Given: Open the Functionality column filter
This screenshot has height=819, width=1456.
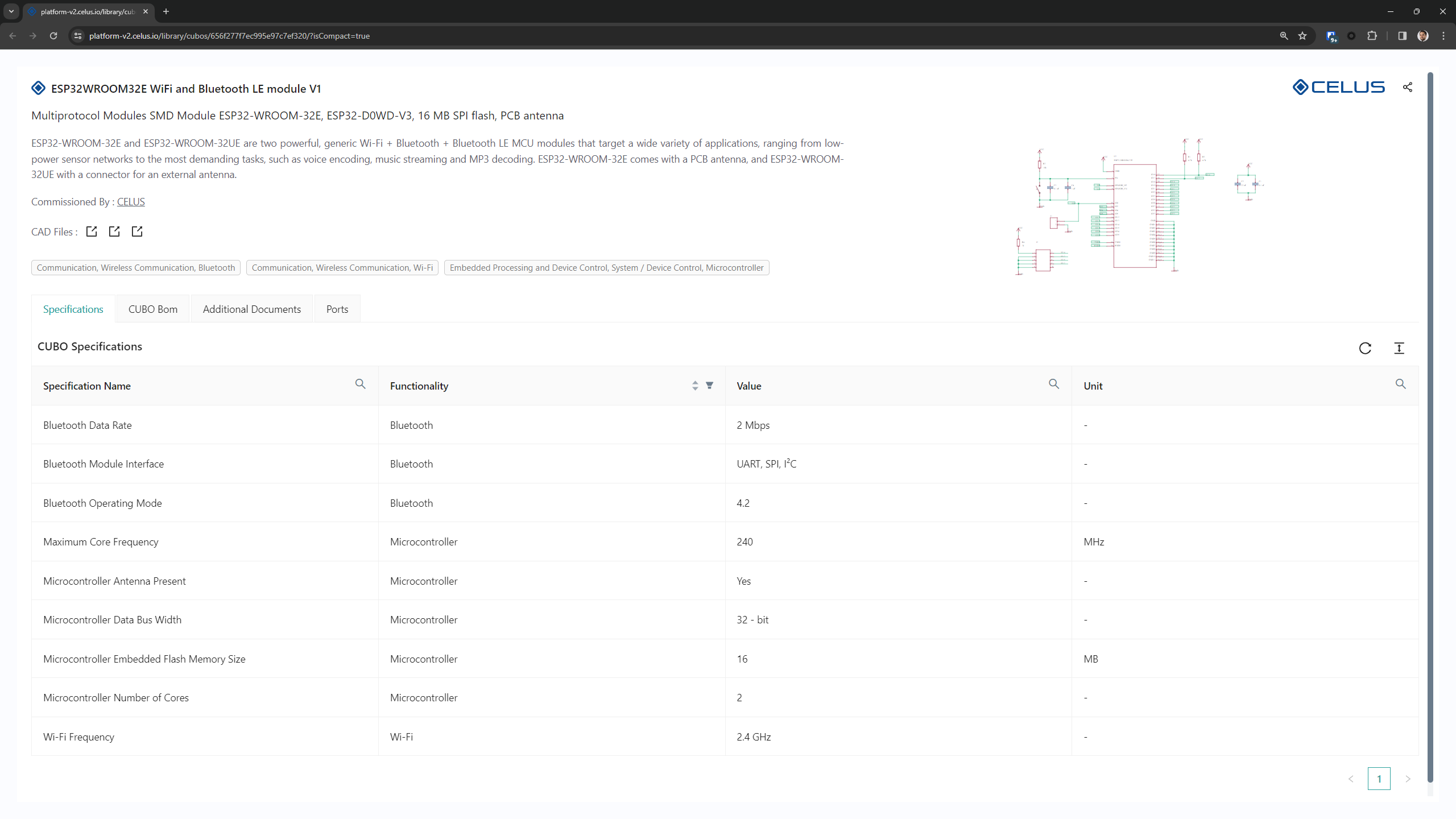Looking at the screenshot, I should coord(710,385).
